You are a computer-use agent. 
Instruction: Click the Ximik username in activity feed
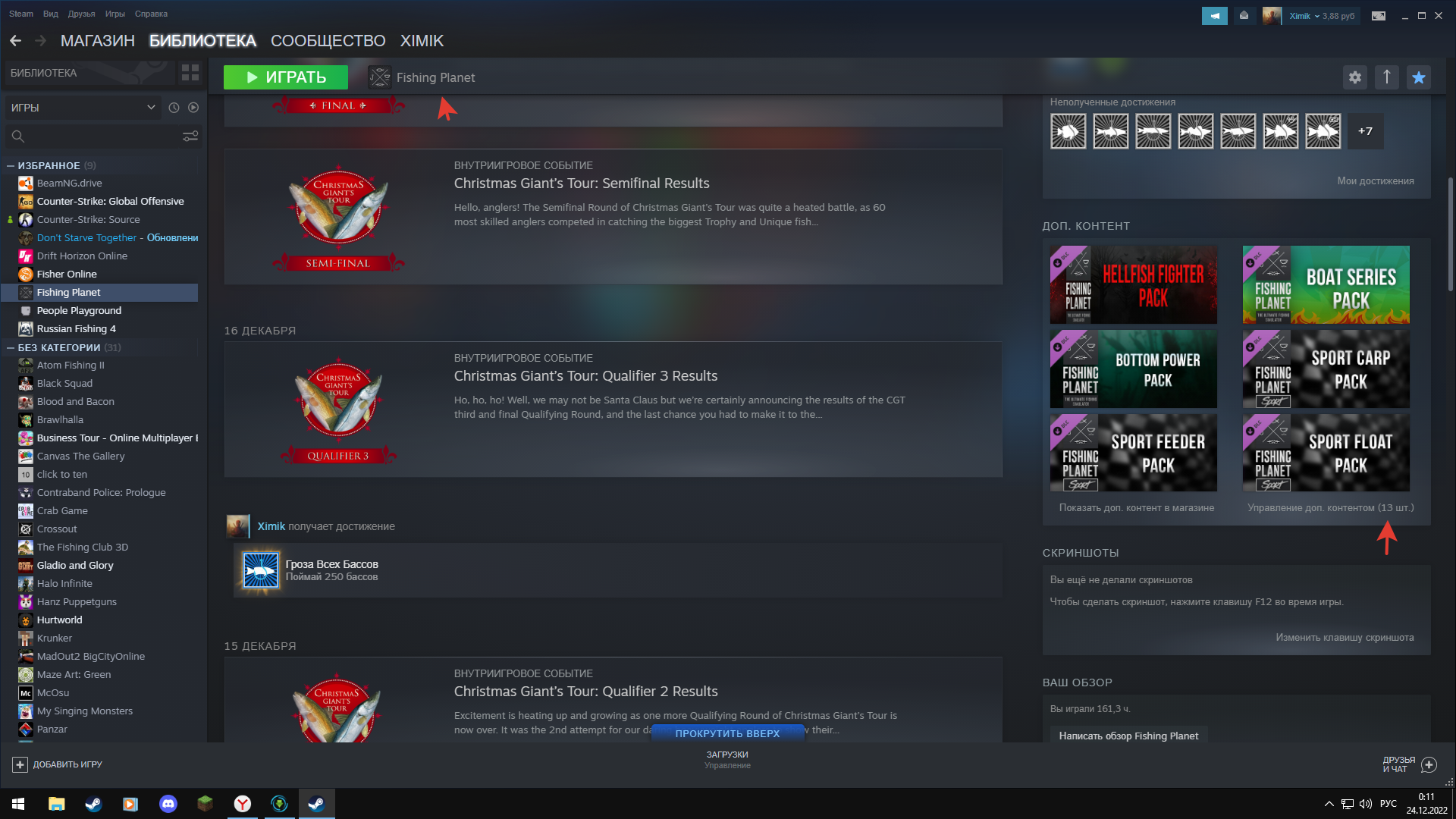tap(271, 526)
